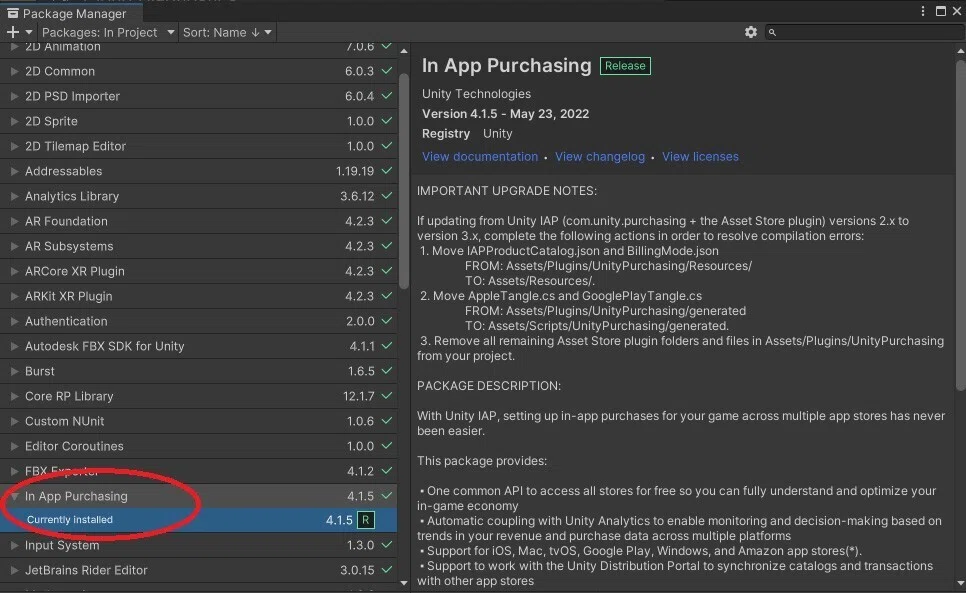Expand the 2D PSD Importer package versions

pos(14,96)
